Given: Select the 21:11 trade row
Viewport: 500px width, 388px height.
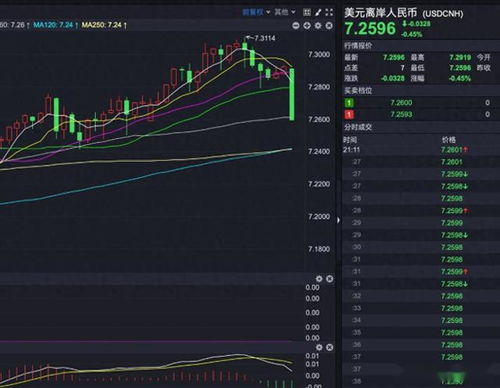Looking at the screenshot, I should [421, 150].
